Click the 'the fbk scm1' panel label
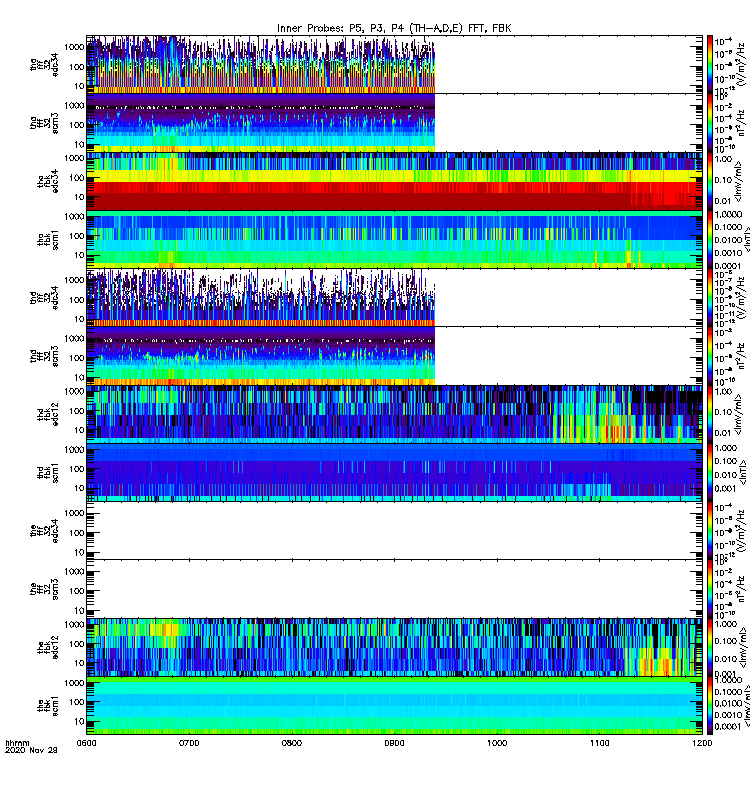The height and width of the screenshot is (800, 750). pos(48,706)
